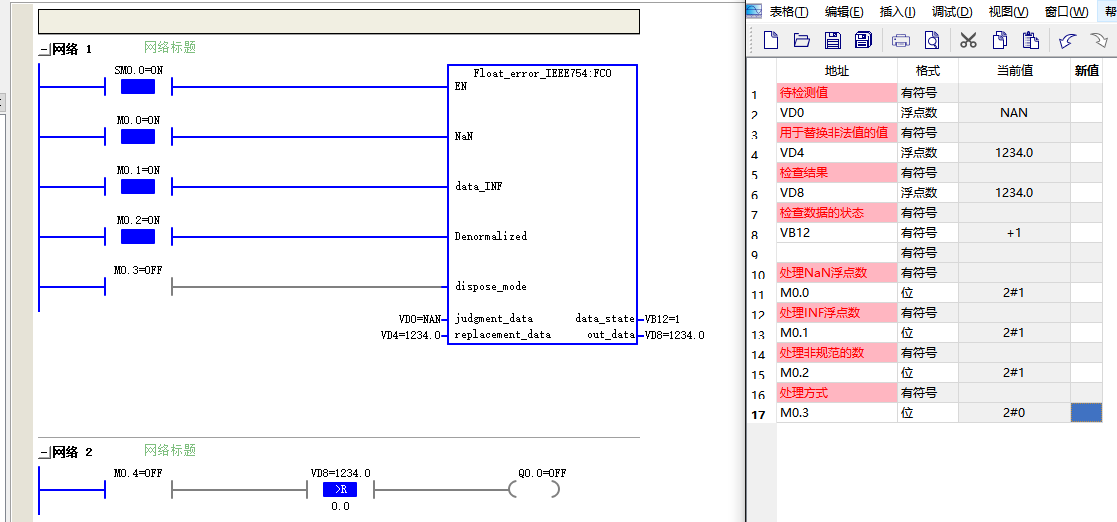Screen dimensions: 1117x522
Task: Select row number 17 header
Action: pos(762,414)
